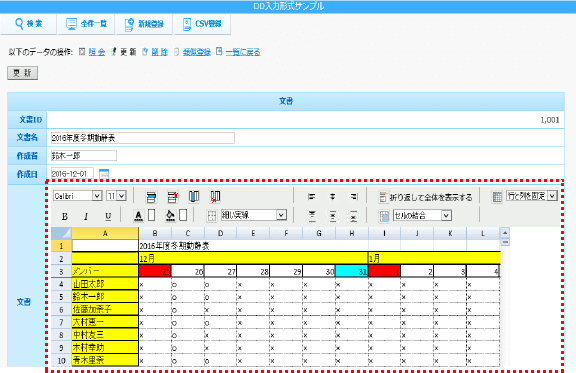Viewport: 576px width, 373px height.
Task: Select the 1月 merged cell
Action: tap(434, 259)
